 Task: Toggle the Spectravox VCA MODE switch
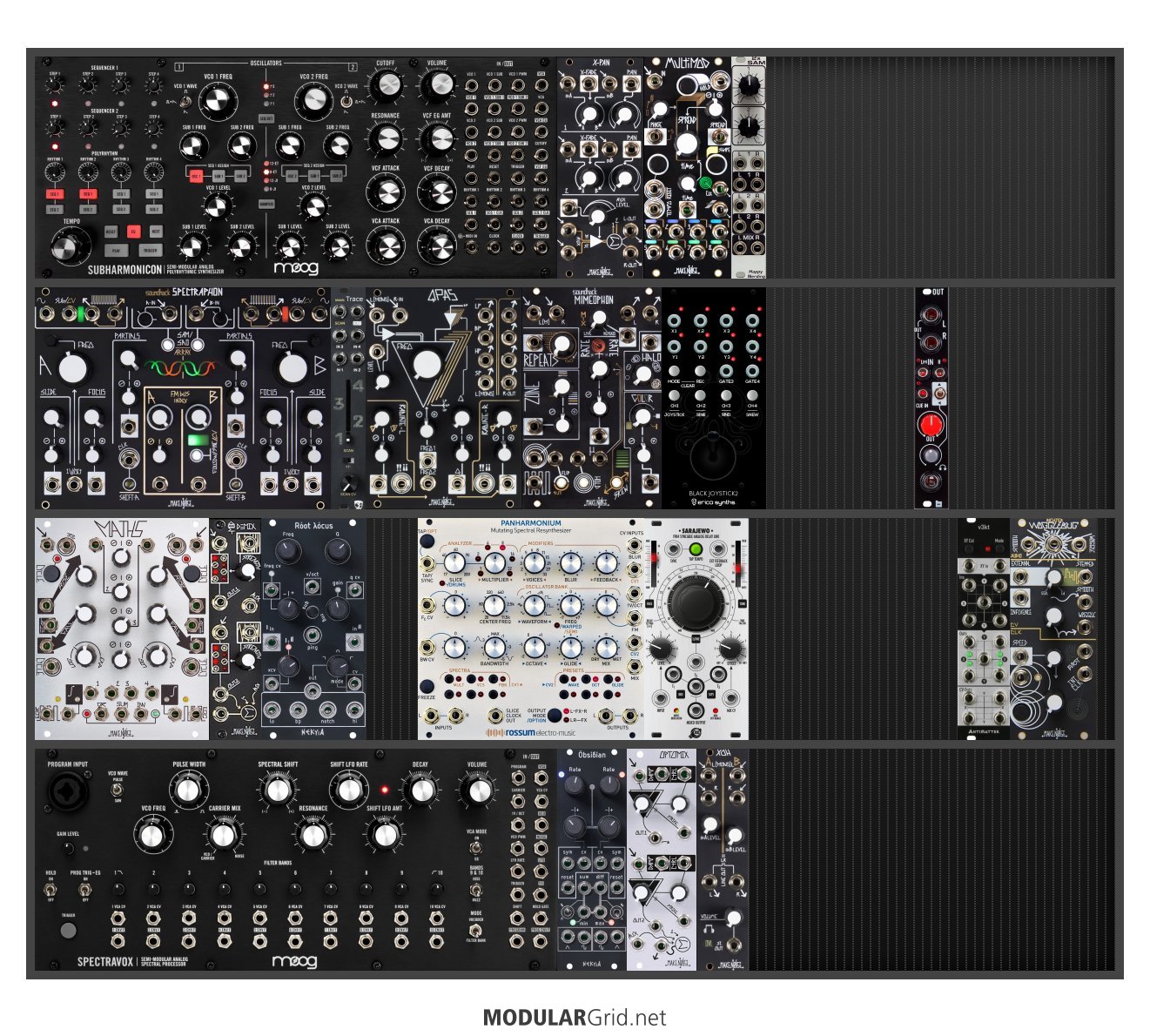click(x=476, y=848)
